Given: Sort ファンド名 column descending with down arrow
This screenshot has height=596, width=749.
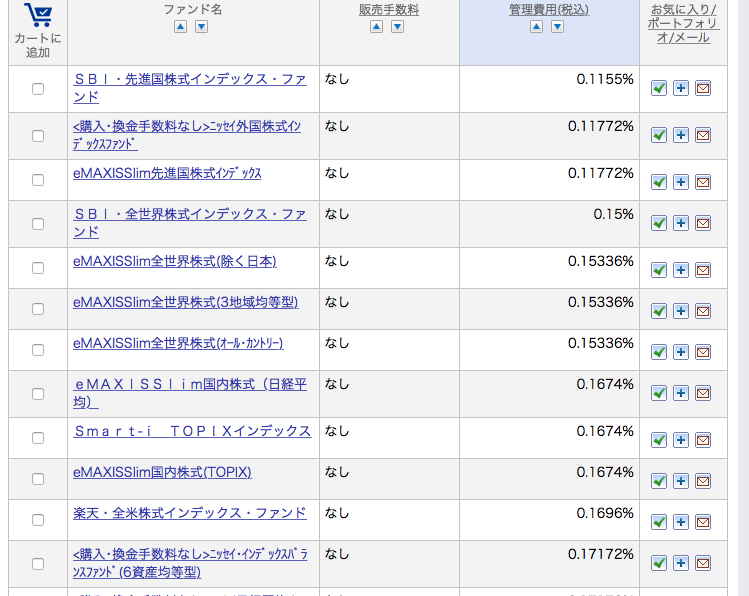Looking at the screenshot, I should 202,27.
